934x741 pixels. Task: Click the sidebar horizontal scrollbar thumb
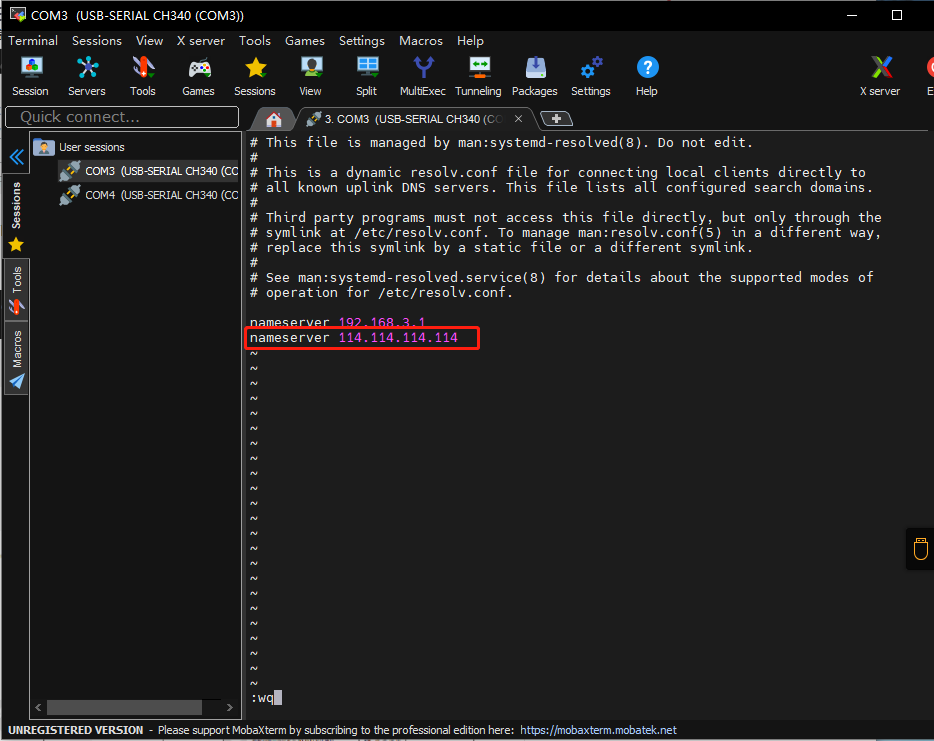coord(124,707)
